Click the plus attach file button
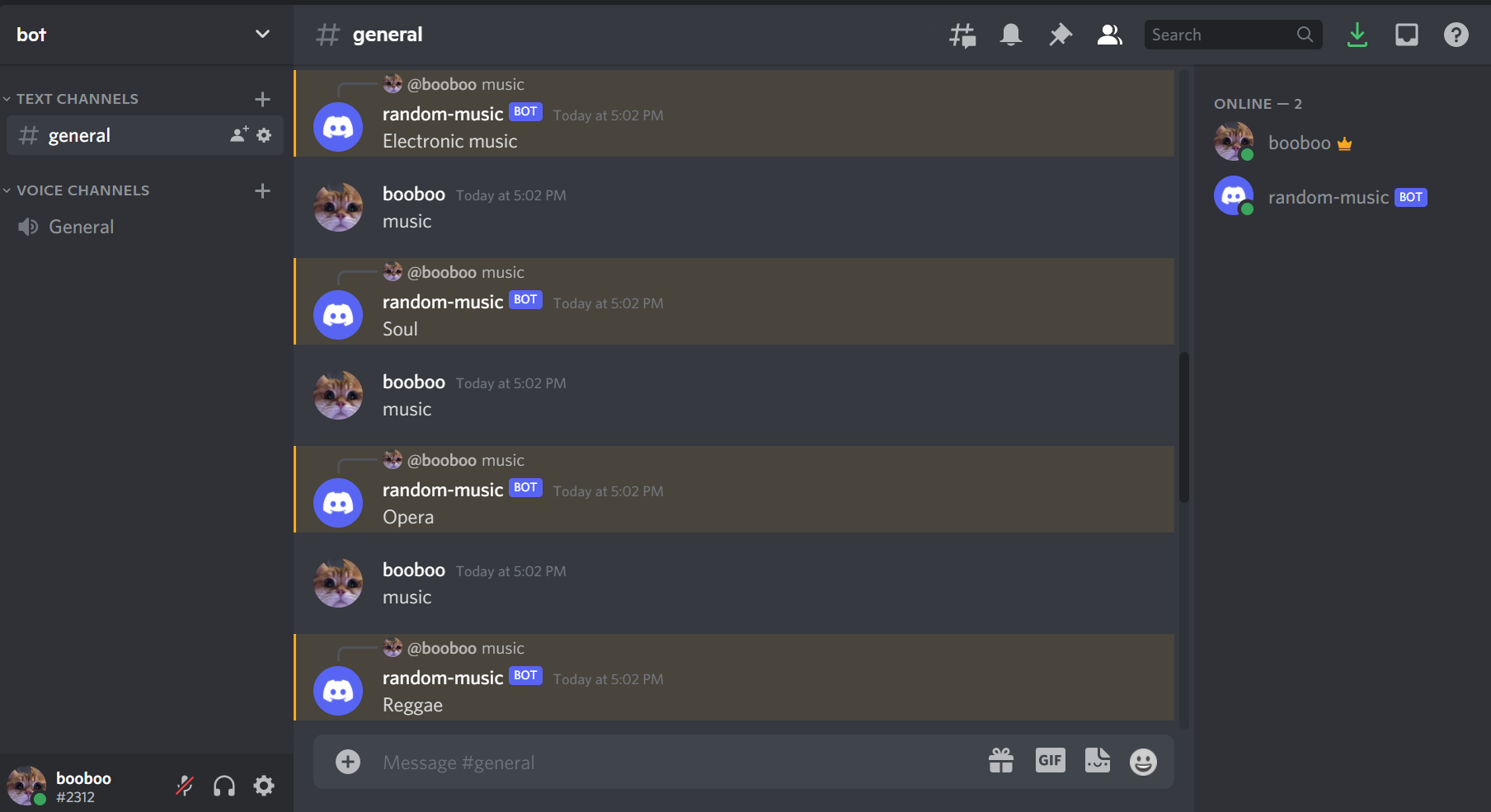 (348, 762)
